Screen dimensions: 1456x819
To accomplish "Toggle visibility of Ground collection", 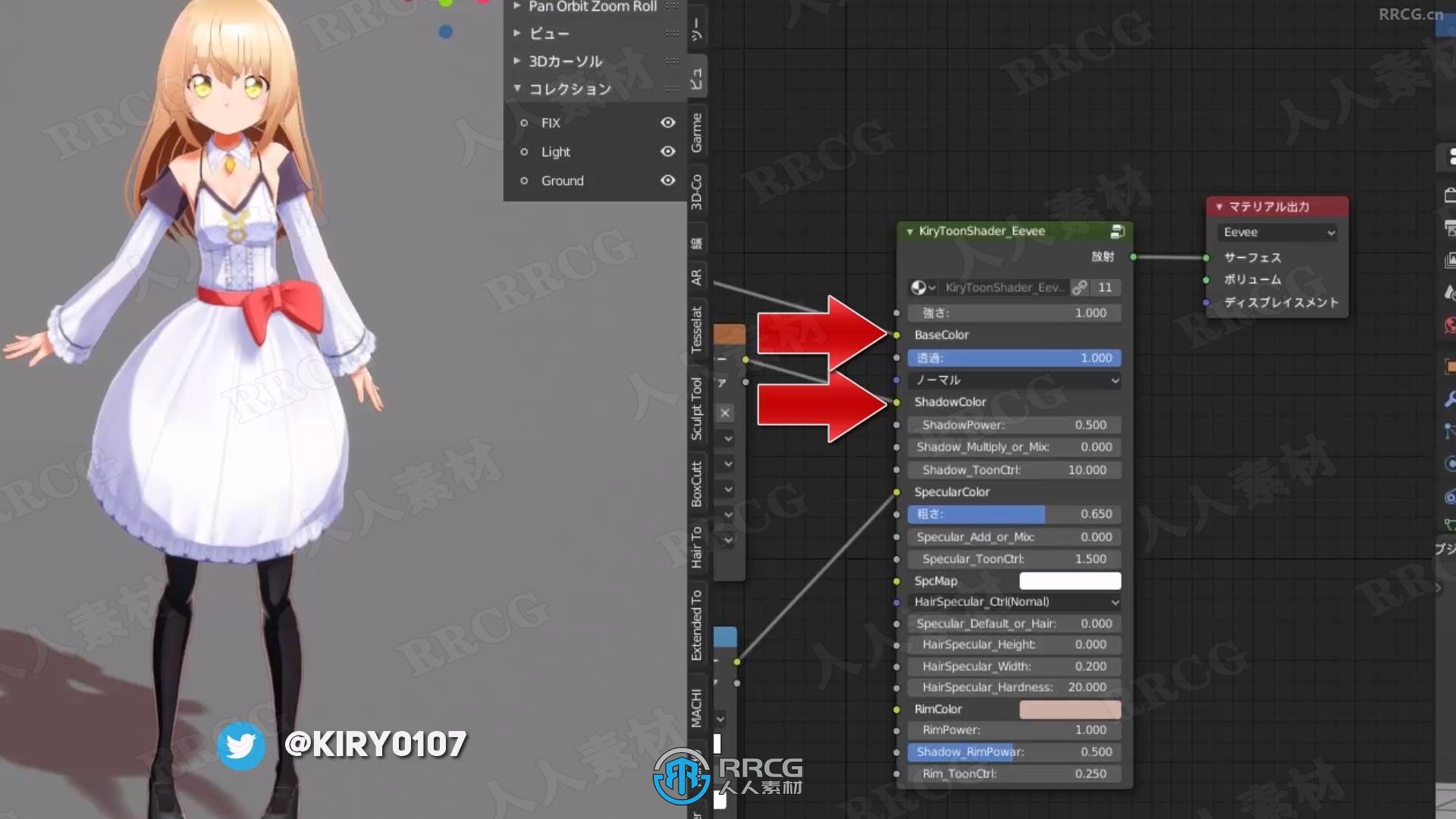I will [x=668, y=180].
